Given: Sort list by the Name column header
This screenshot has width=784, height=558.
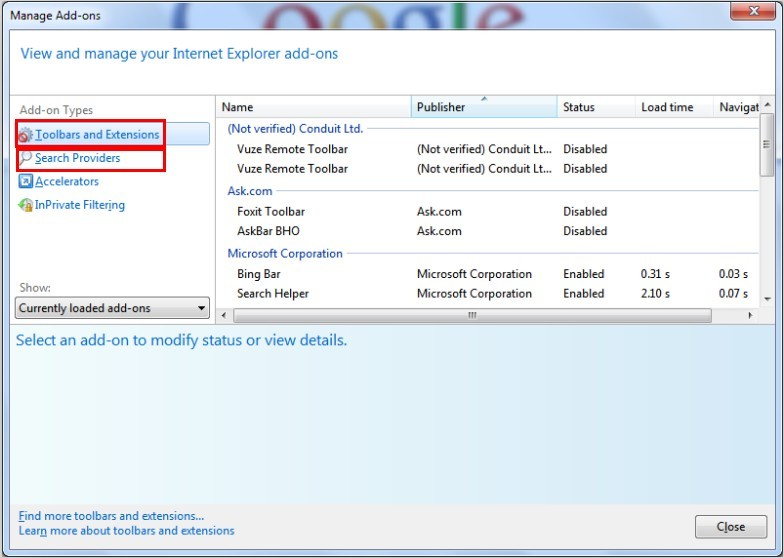Looking at the screenshot, I should pyautogui.click(x=314, y=107).
